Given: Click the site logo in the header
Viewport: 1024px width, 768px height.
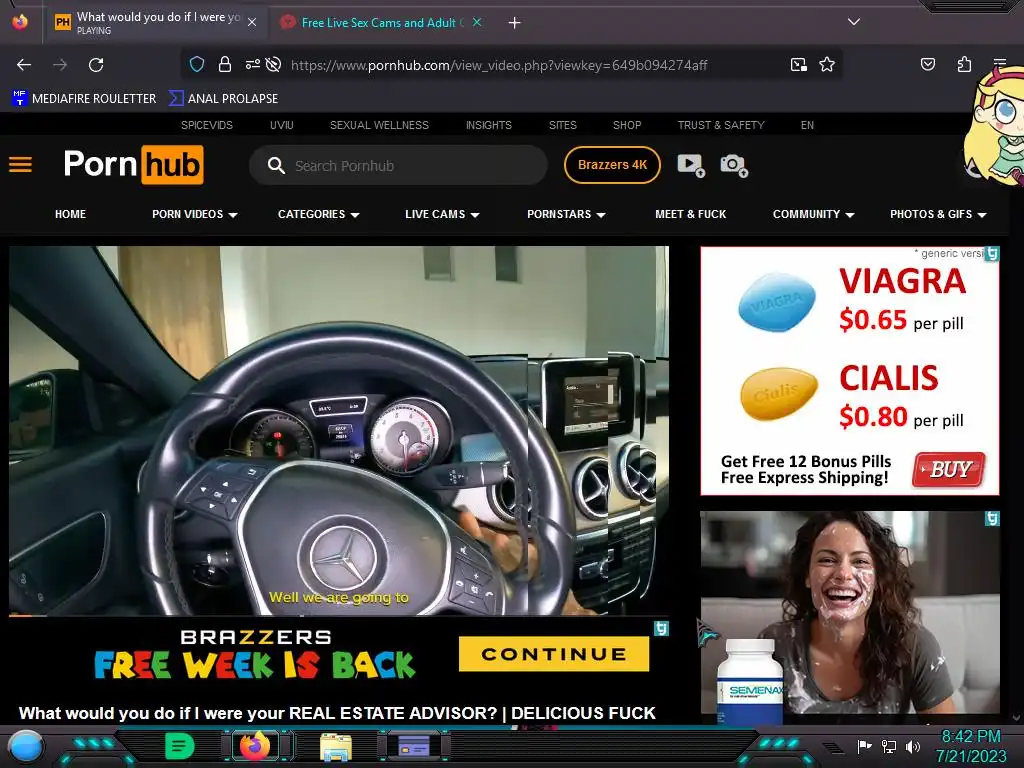Looking at the screenshot, I should [x=134, y=165].
